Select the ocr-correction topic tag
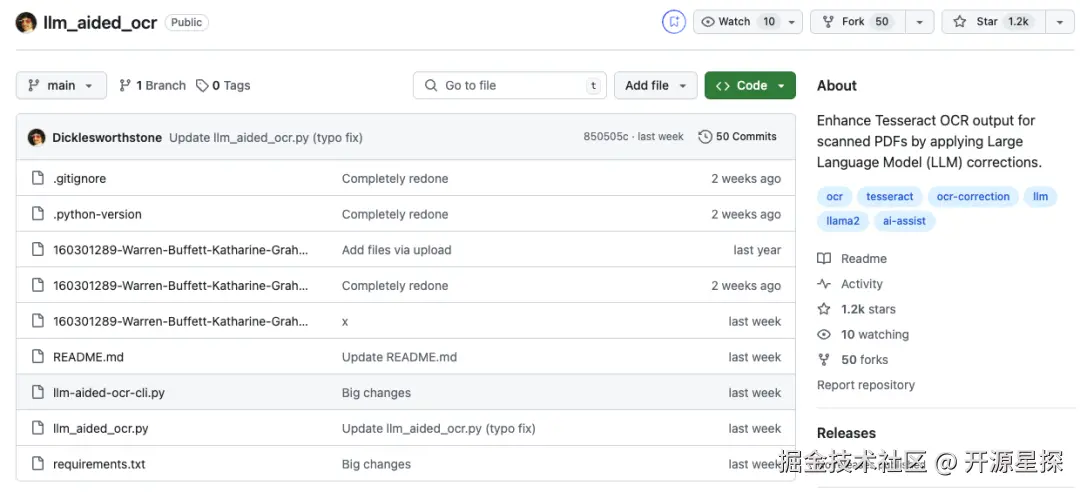Viewport: 1080px width, 492px height. 973,197
